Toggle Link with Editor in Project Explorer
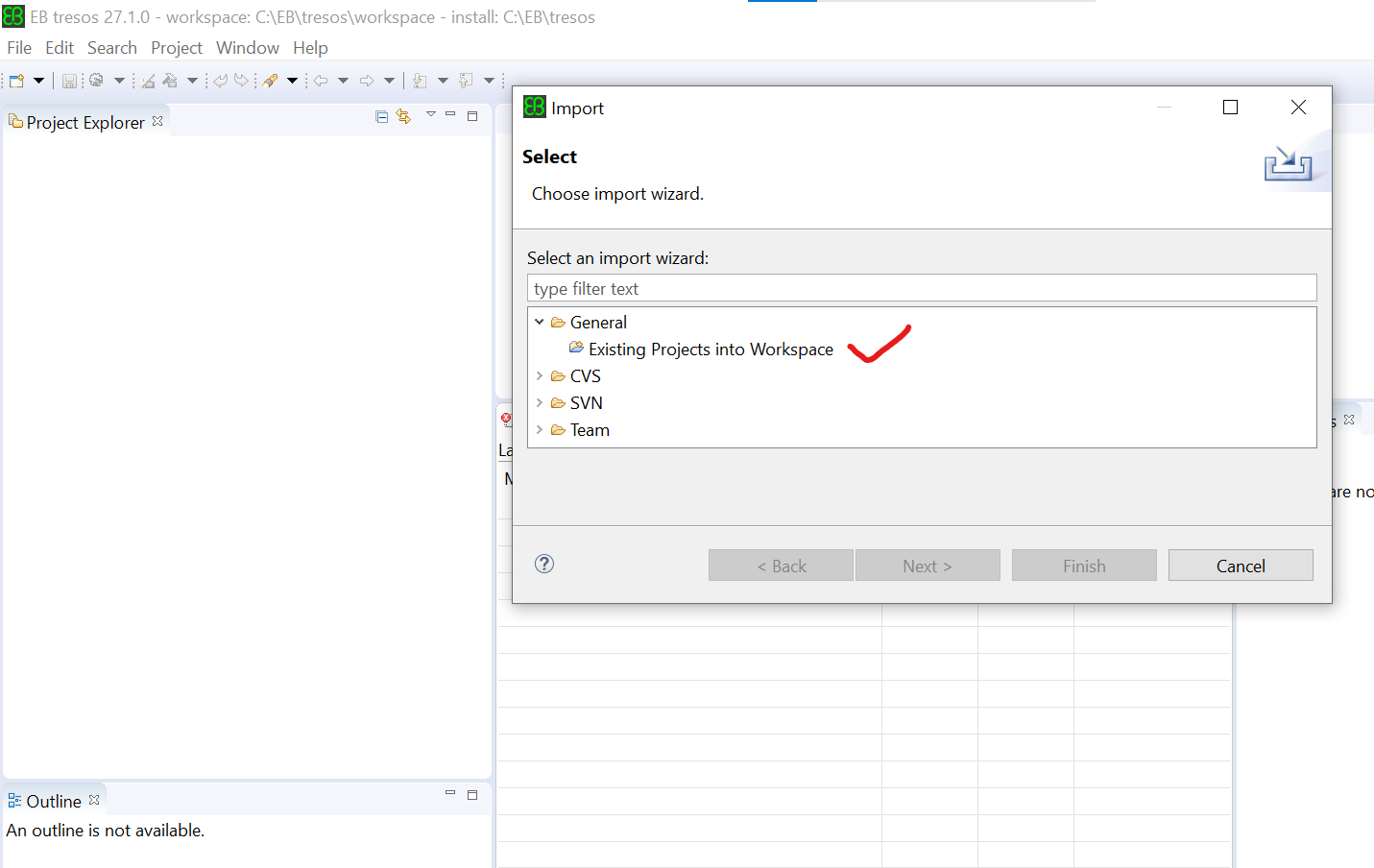The width and height of the screenshot is (1374, 868). tap(402, 115)
